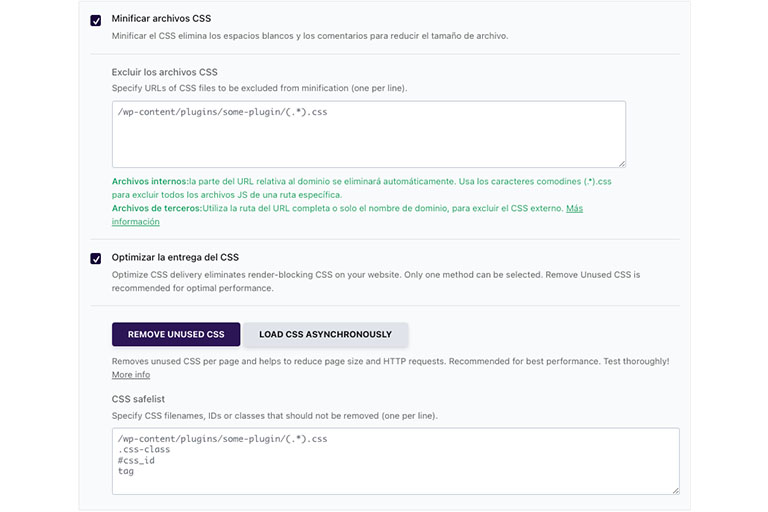Grab the resize handle of CSS safelist textarea
The width and height of the screenshot is (768, 512).
pos(675,490)
